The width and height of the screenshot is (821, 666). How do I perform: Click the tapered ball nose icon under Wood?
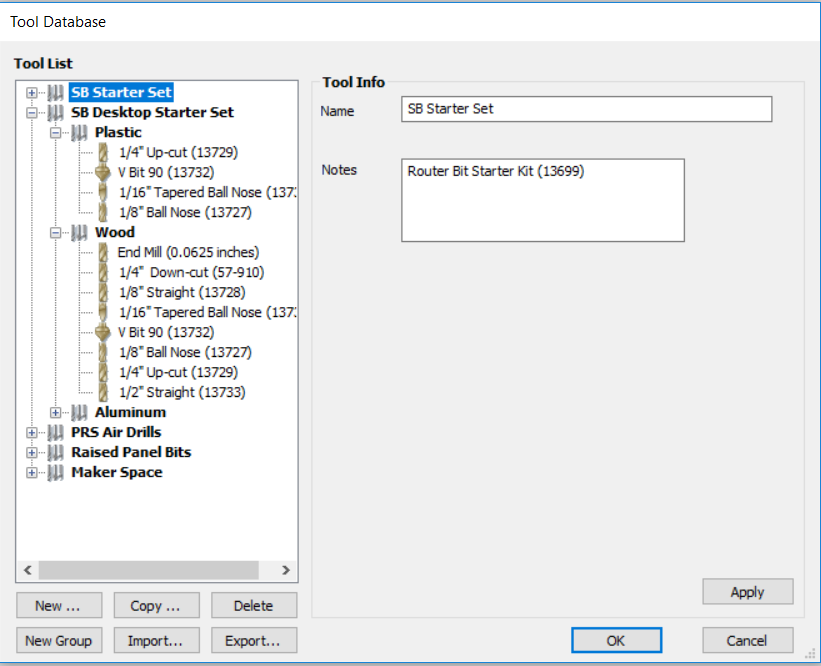[103, 312]
